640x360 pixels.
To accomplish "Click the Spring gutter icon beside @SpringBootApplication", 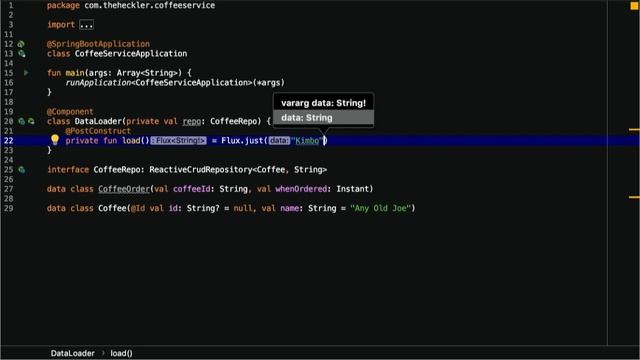I will point(21,44).
